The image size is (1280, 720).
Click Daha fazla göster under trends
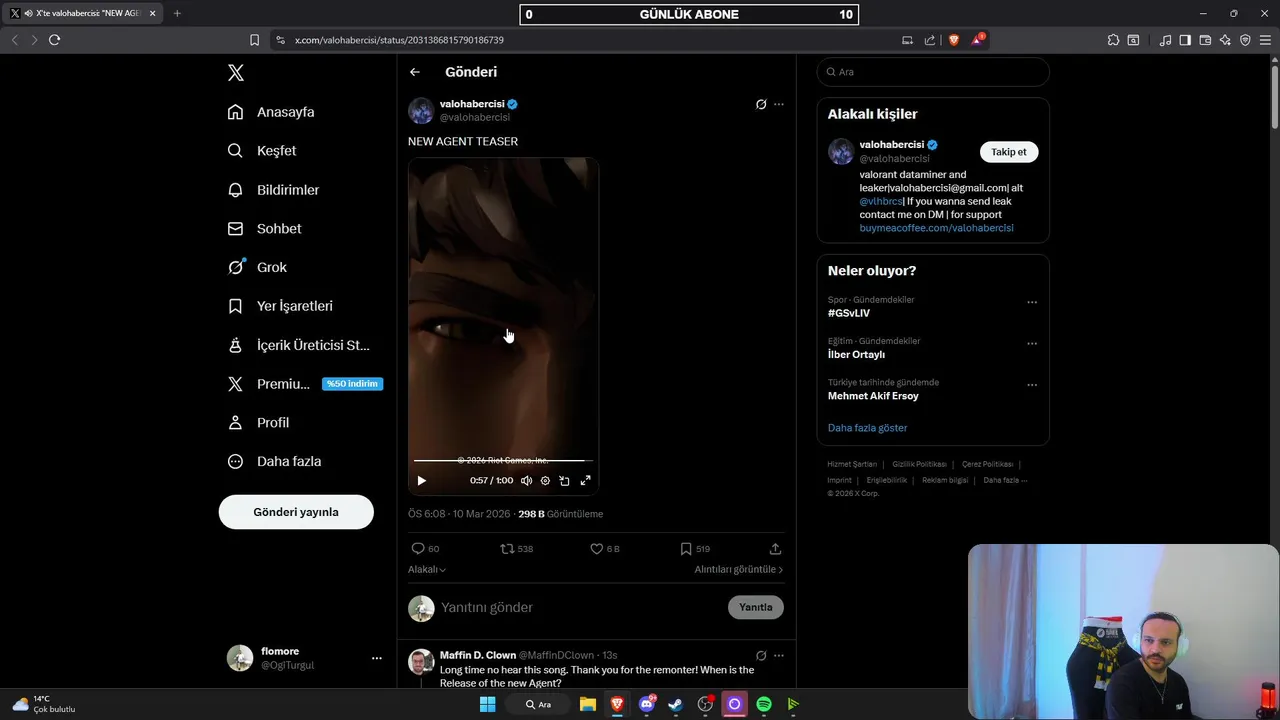pyautogui.click(x=867, y=428)
